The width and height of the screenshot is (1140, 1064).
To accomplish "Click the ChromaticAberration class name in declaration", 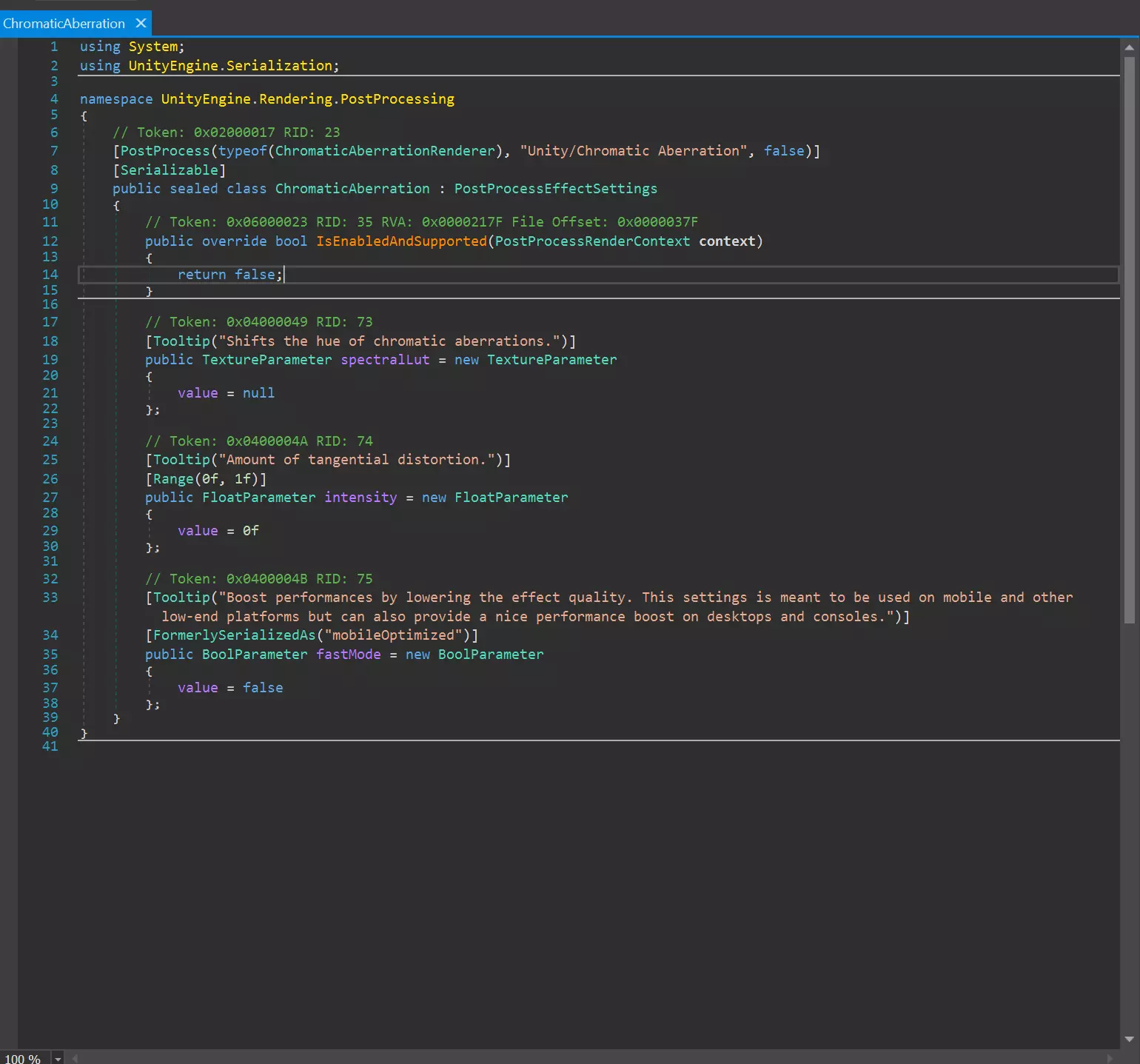I will pyautogui.click(x=352, y=189).
